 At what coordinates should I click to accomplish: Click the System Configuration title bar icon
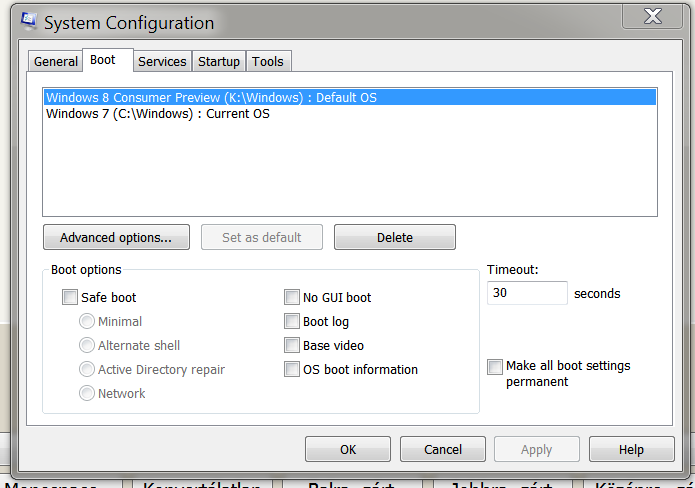click(29, 21)
